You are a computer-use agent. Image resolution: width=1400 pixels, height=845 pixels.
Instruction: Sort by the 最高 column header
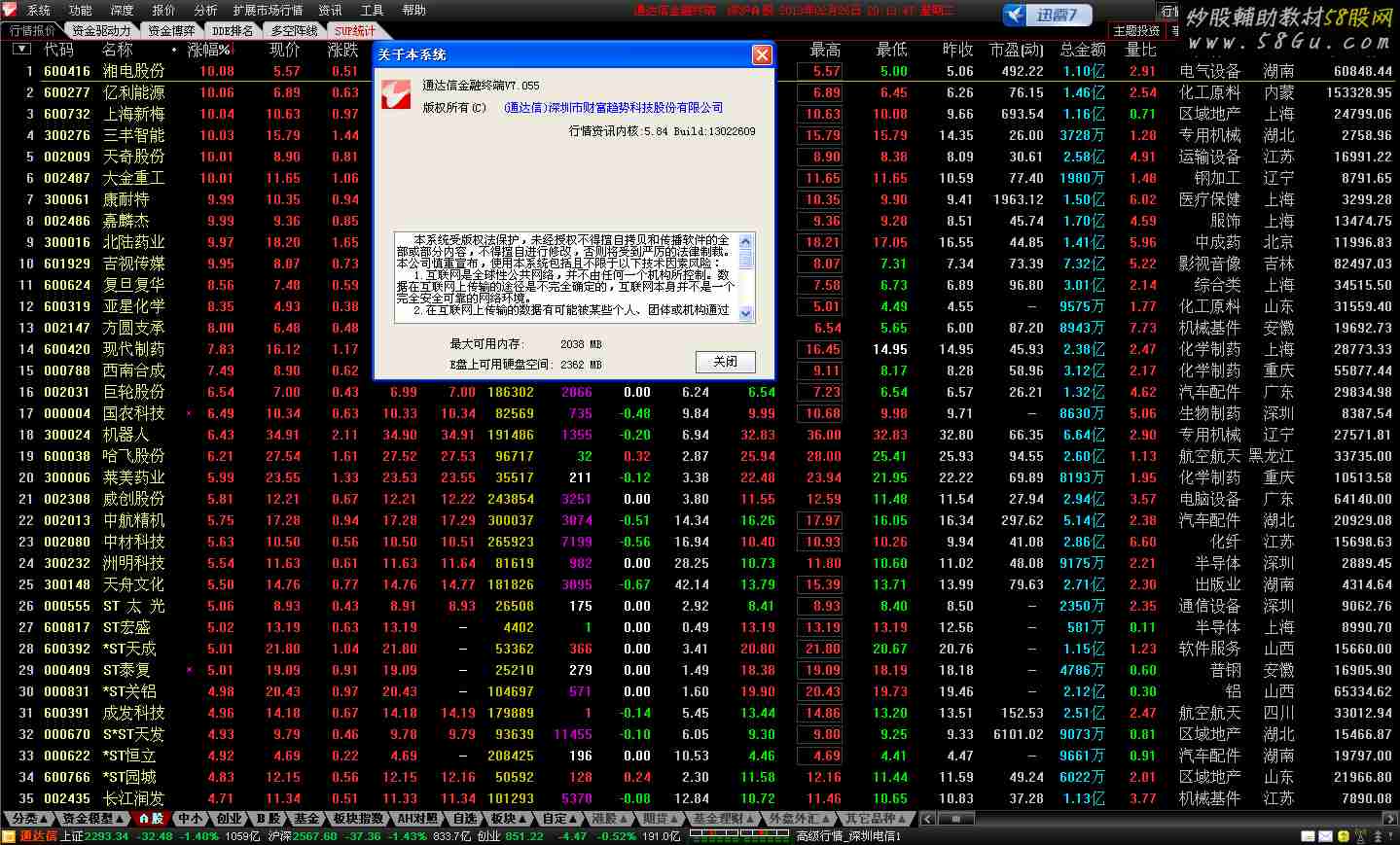[825, 49]
